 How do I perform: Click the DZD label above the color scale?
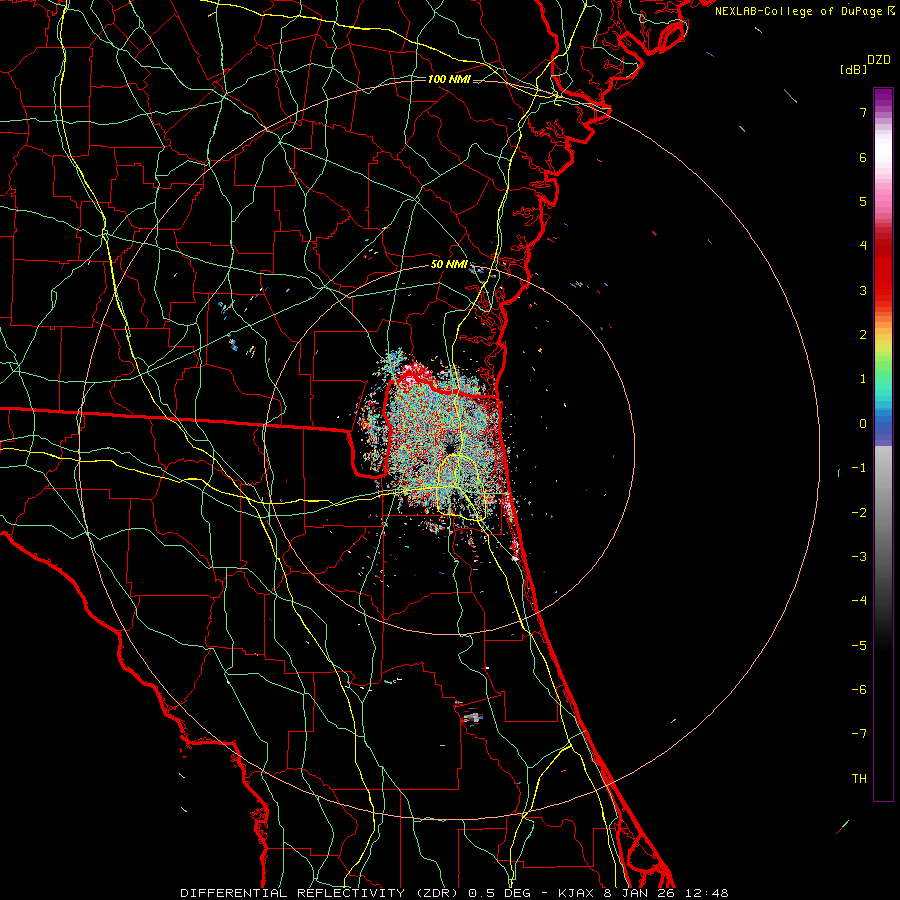tap(878, 60)
